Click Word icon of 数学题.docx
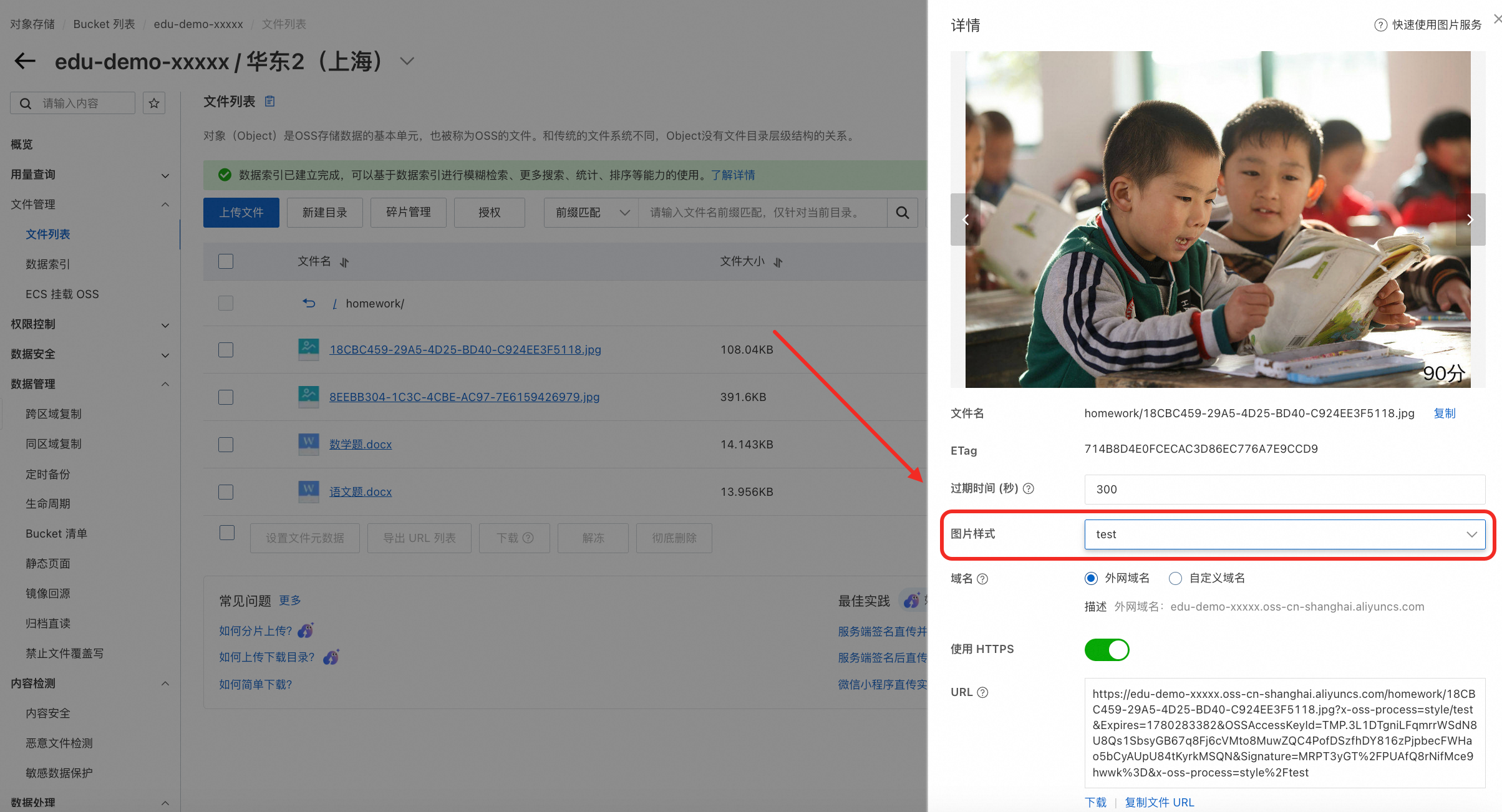 pos(309,444)
